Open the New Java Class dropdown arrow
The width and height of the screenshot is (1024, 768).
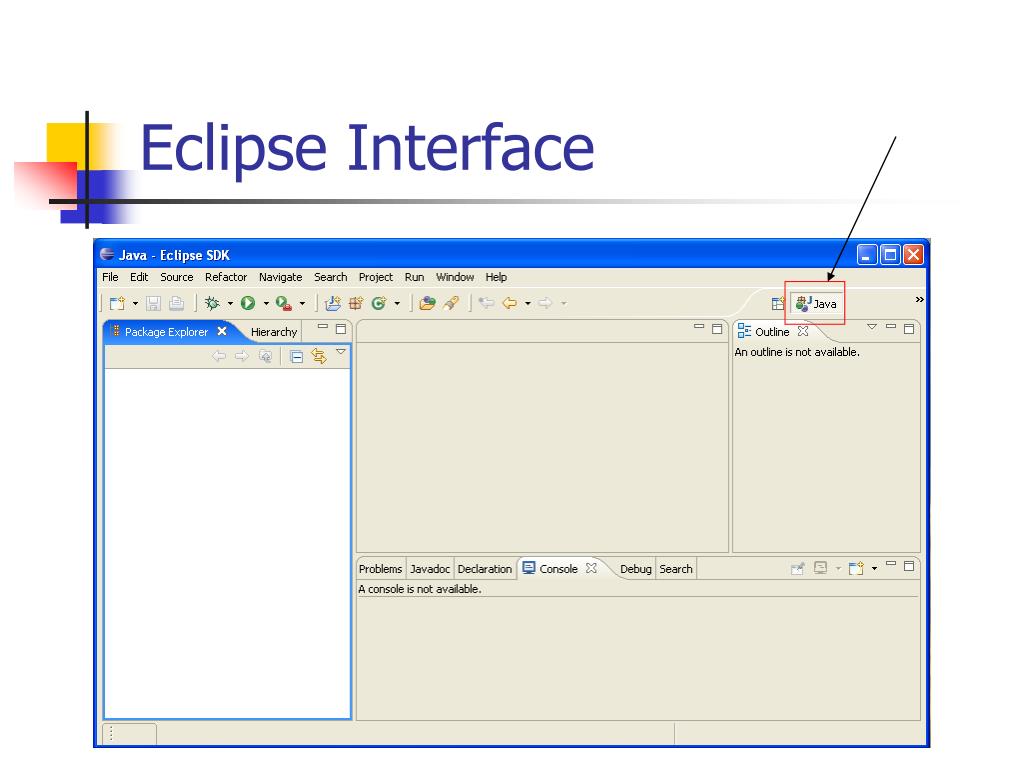click(x=397, y=304)
